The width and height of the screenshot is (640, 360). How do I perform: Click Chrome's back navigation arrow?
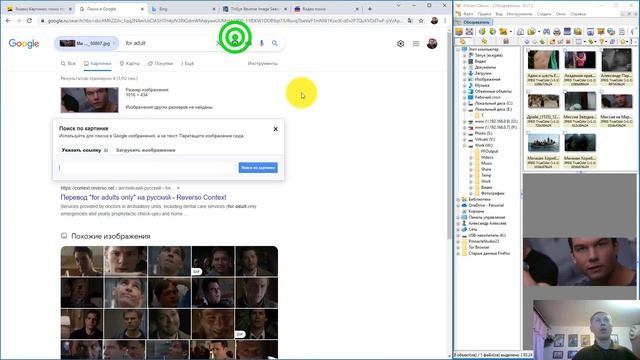8,20
